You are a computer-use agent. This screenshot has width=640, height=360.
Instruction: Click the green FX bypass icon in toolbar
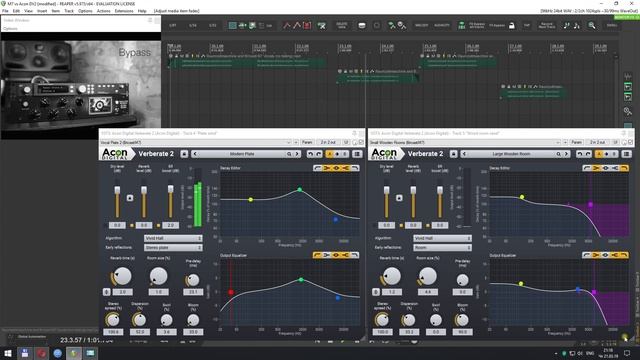tap(461, 25)
